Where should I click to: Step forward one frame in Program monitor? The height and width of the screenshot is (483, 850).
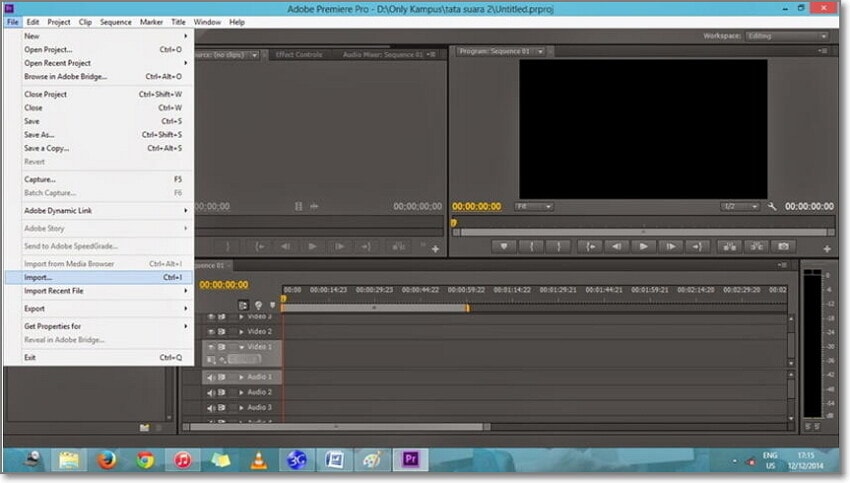point(671,247)
